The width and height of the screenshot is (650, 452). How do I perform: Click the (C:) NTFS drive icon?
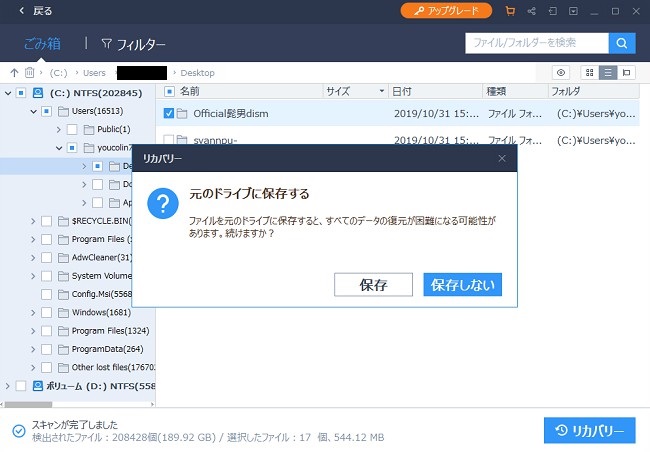click(x=38, y=92)
